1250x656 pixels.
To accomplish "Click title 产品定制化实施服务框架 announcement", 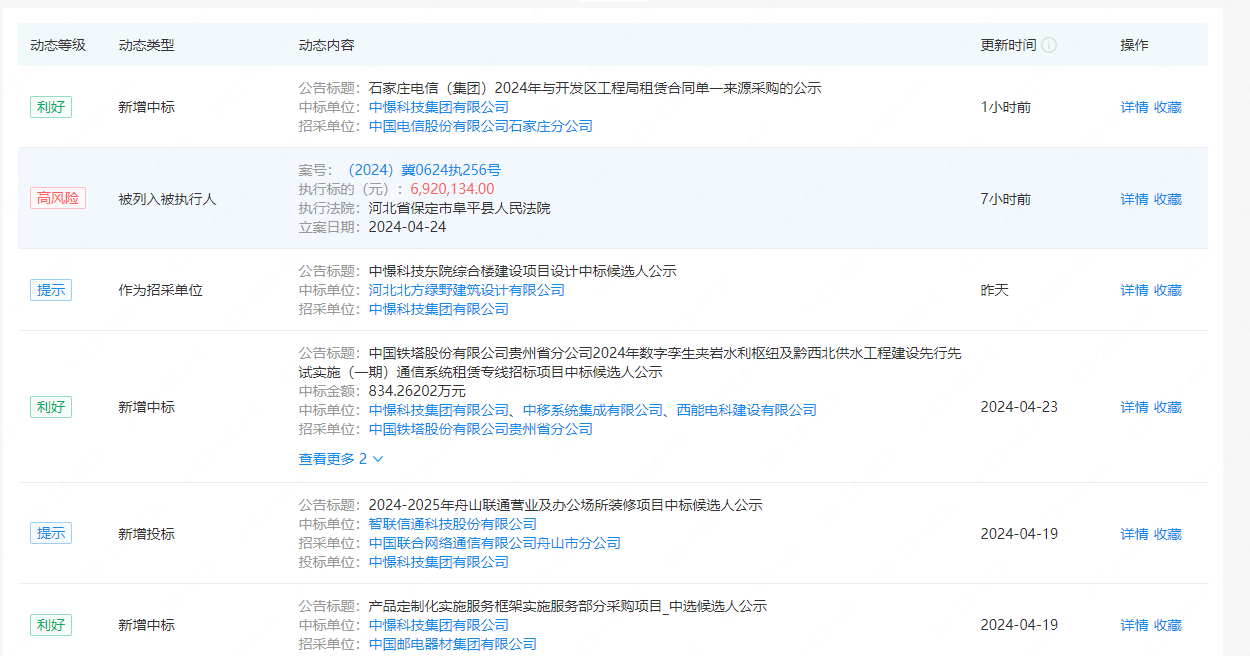I will pos(568,606).
